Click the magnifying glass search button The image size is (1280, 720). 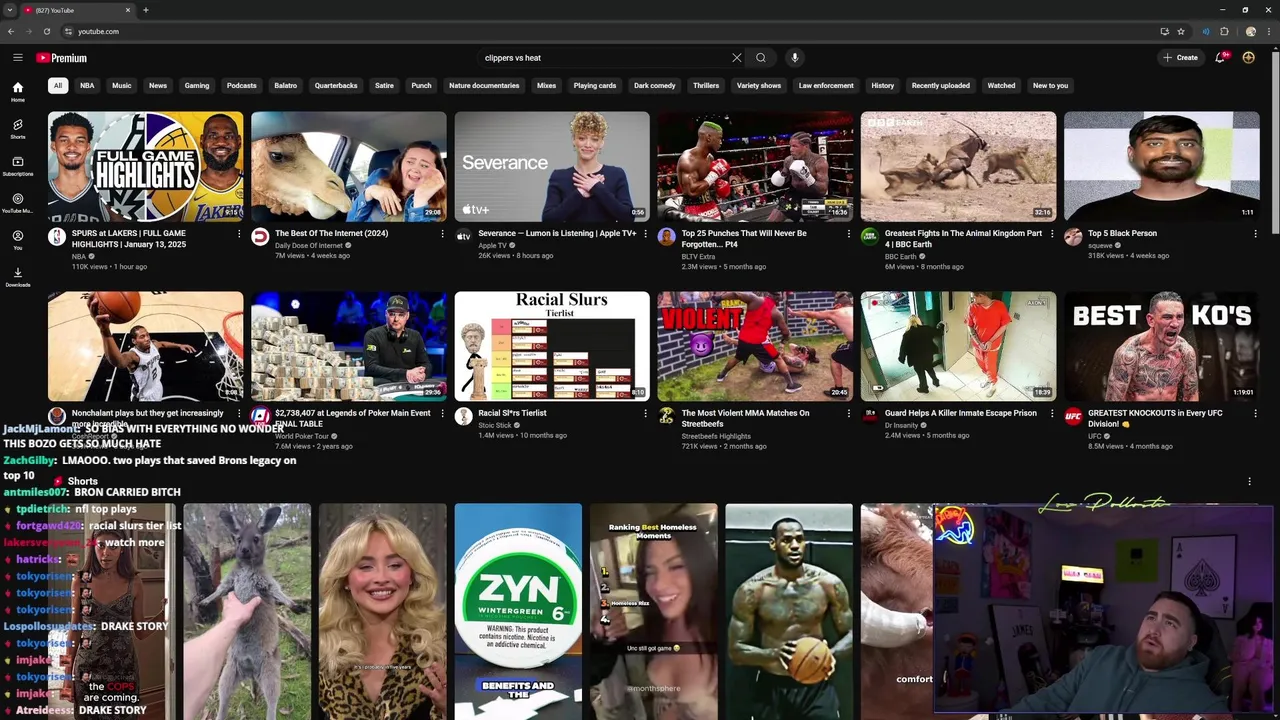(x=761, y=58)
